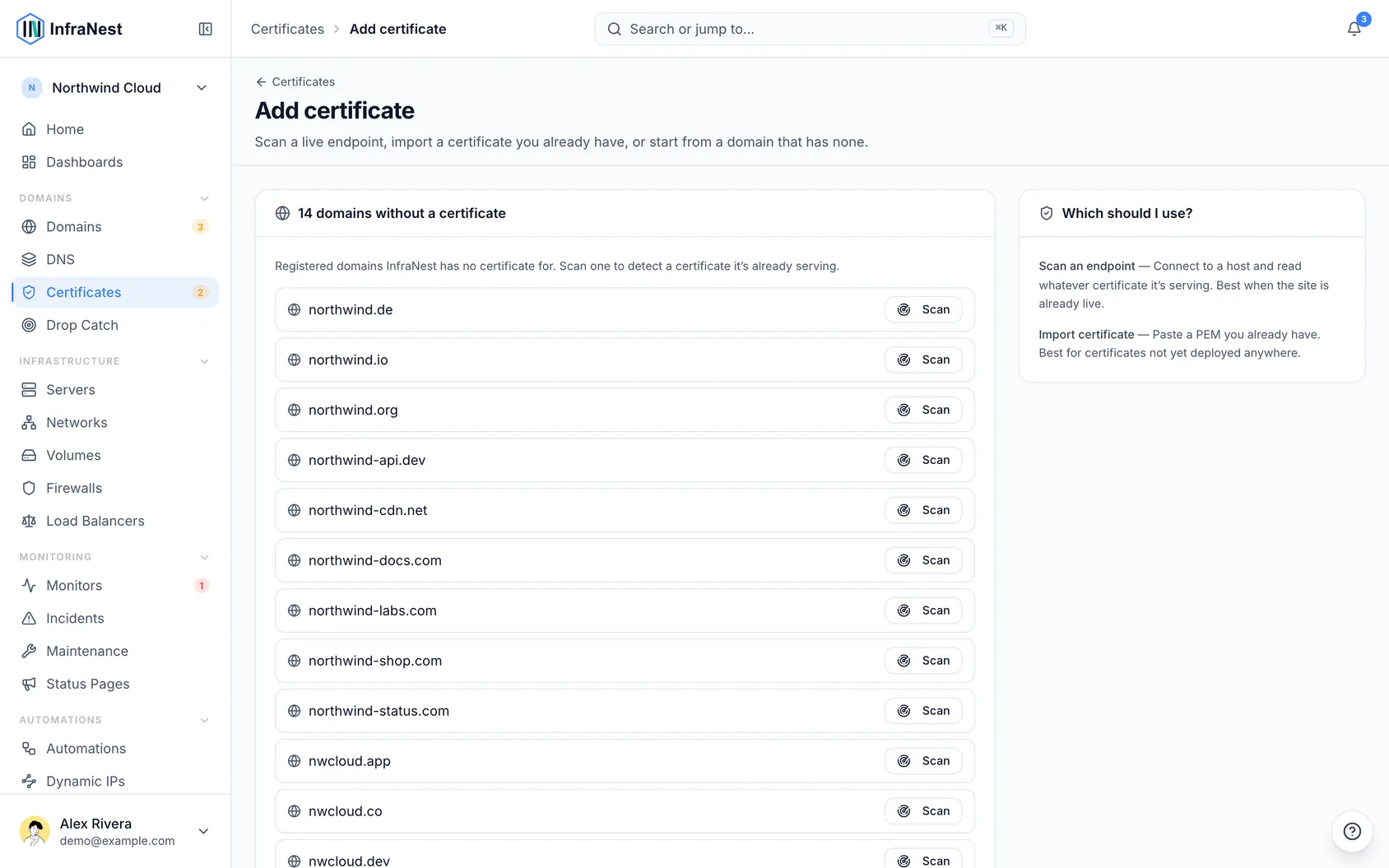Scan the nwcloud.co domain
1389x868 pixels.
[x=923, y=811]
